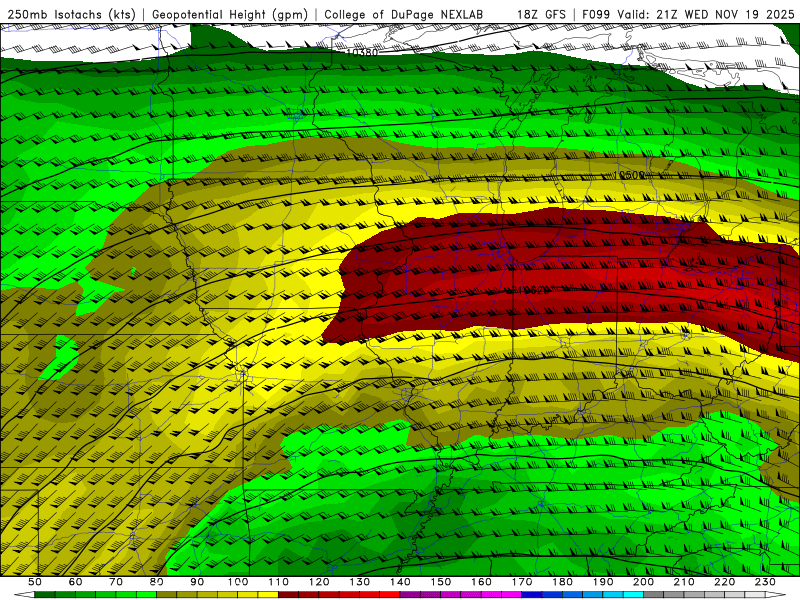Click the 180 value on the color scale
This screenshot has height=600, width=800.
tap(562, 582)
